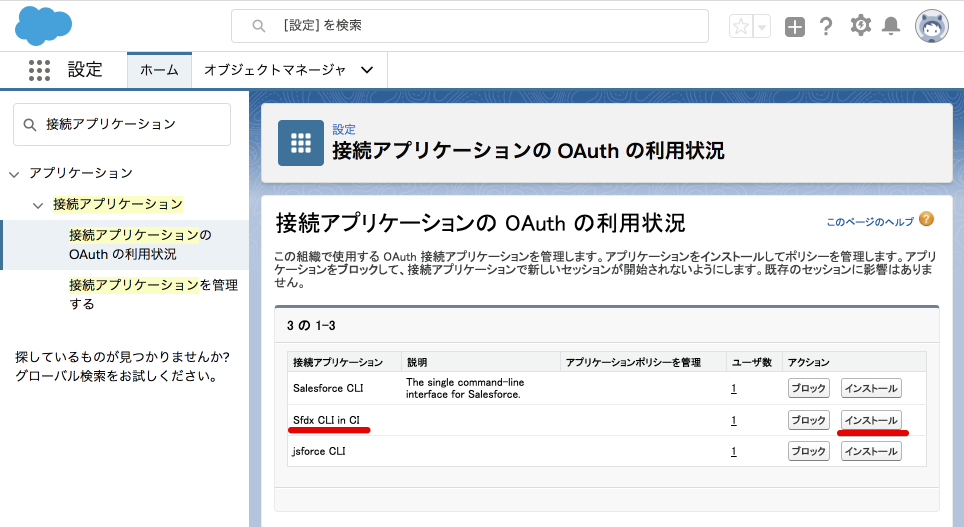Screen dimensions: 964x527
Task: Open the favorites list dropdown arrow
Action: coord(762,26)
